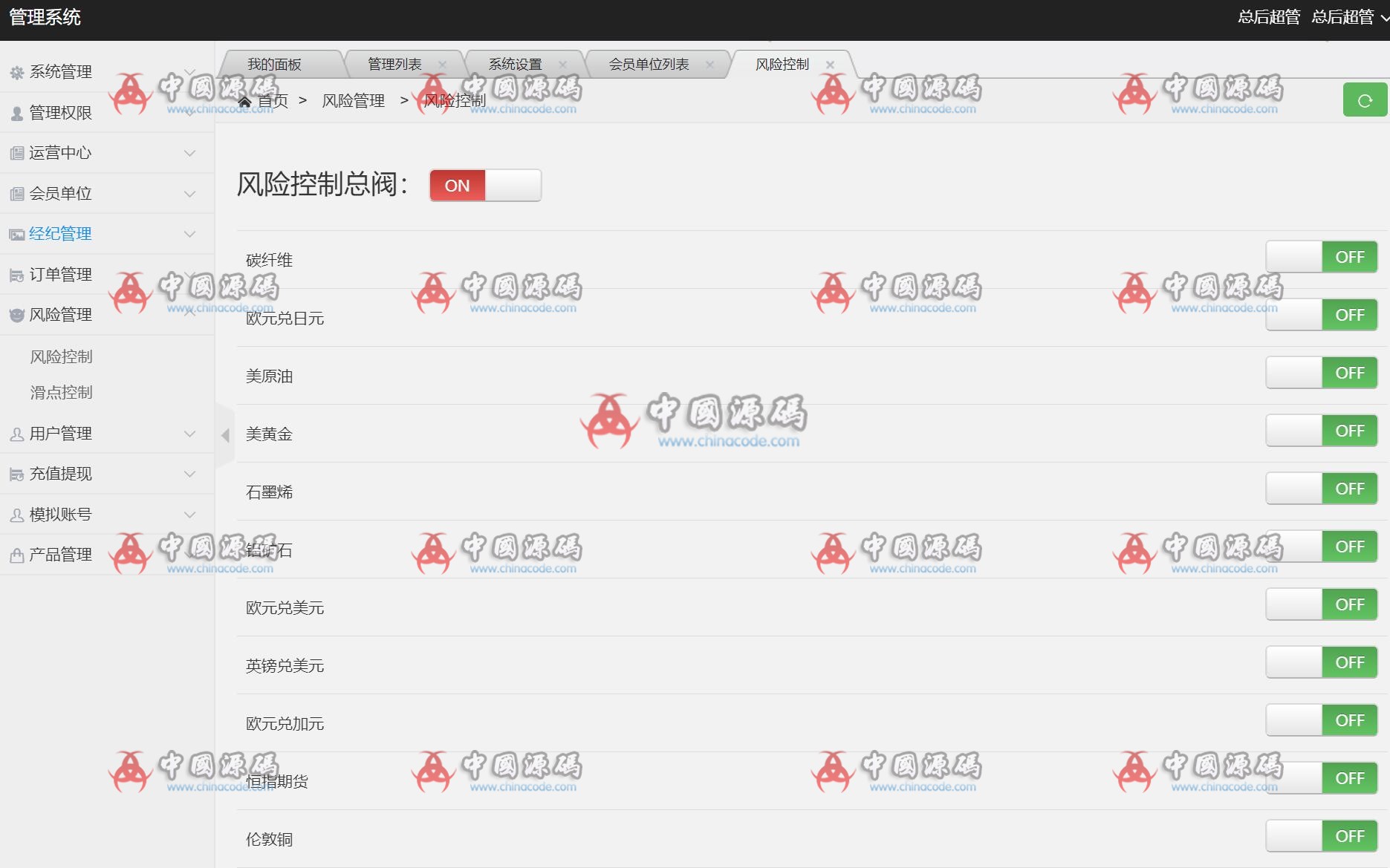Viewport: 1390px width, 868px height.
Task: Expand the 经纪管理 menu chevron
Action: (189, 234)
